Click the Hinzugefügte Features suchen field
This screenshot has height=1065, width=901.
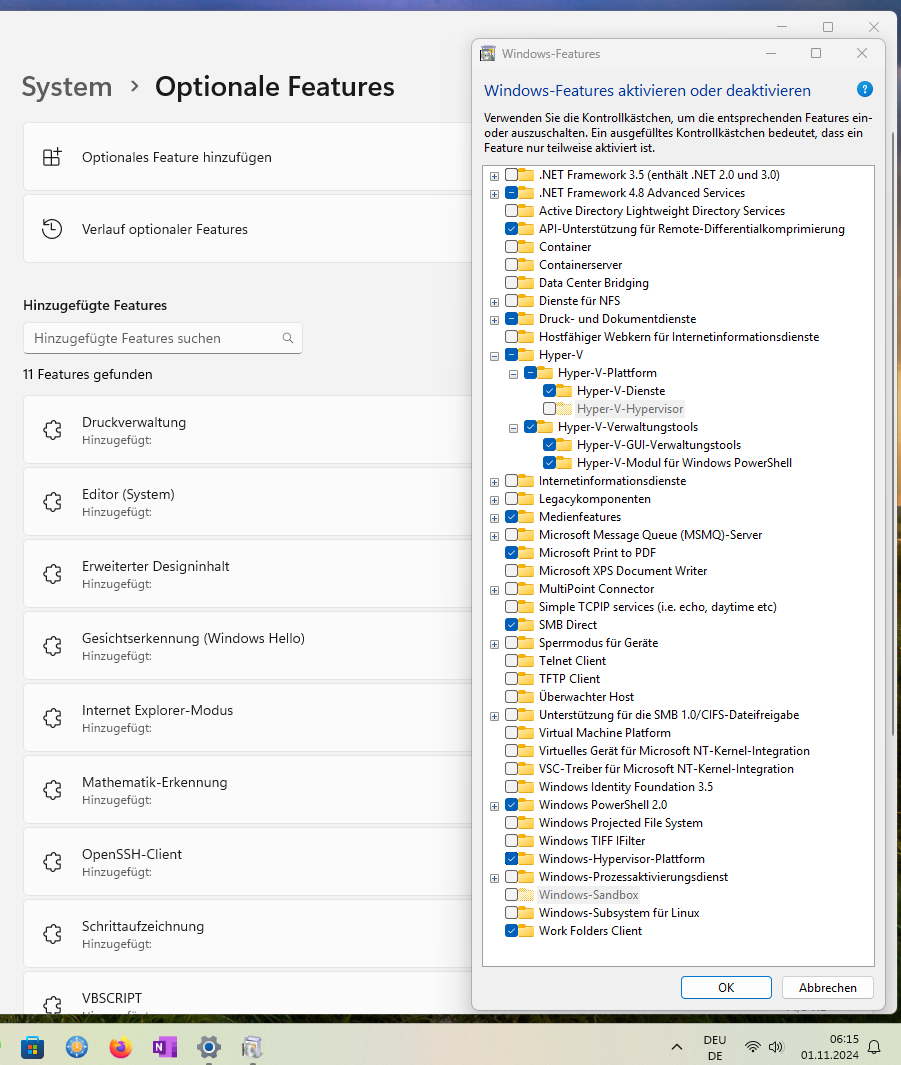click(163, 338)
